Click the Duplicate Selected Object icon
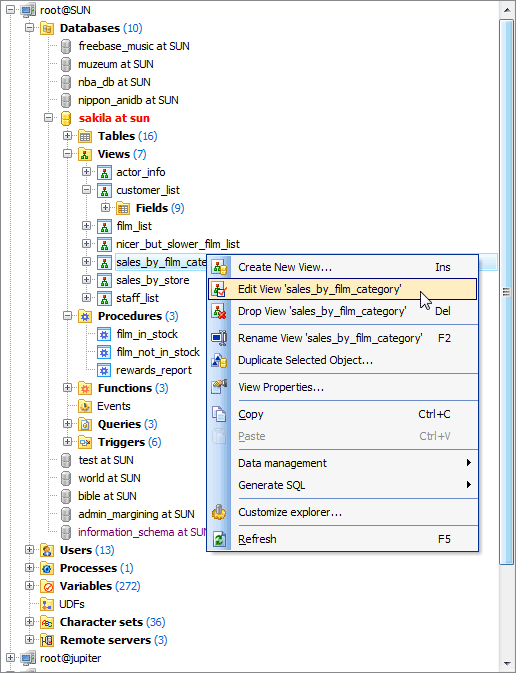The image size is (516, 673). point(219,360)
